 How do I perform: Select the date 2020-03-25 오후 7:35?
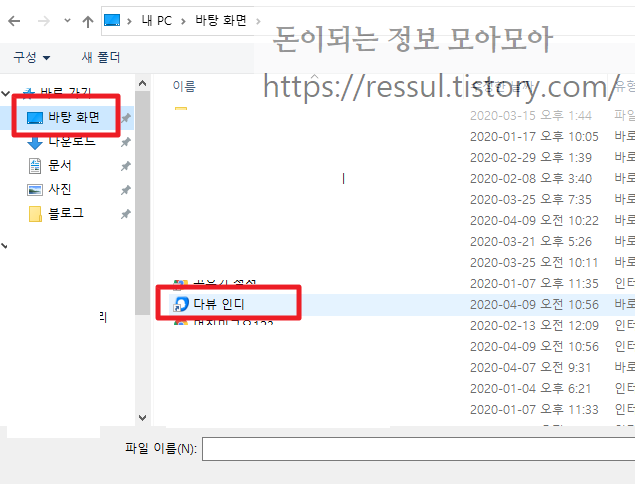tap(531, 200)
